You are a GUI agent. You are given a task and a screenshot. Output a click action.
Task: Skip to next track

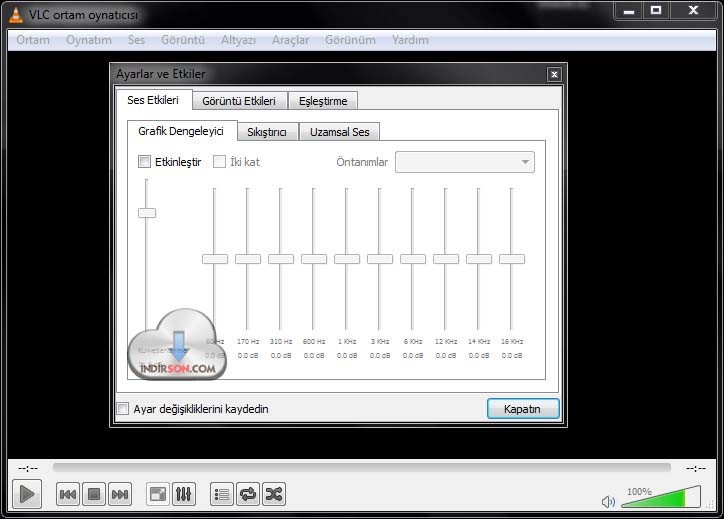coord(120,494)
